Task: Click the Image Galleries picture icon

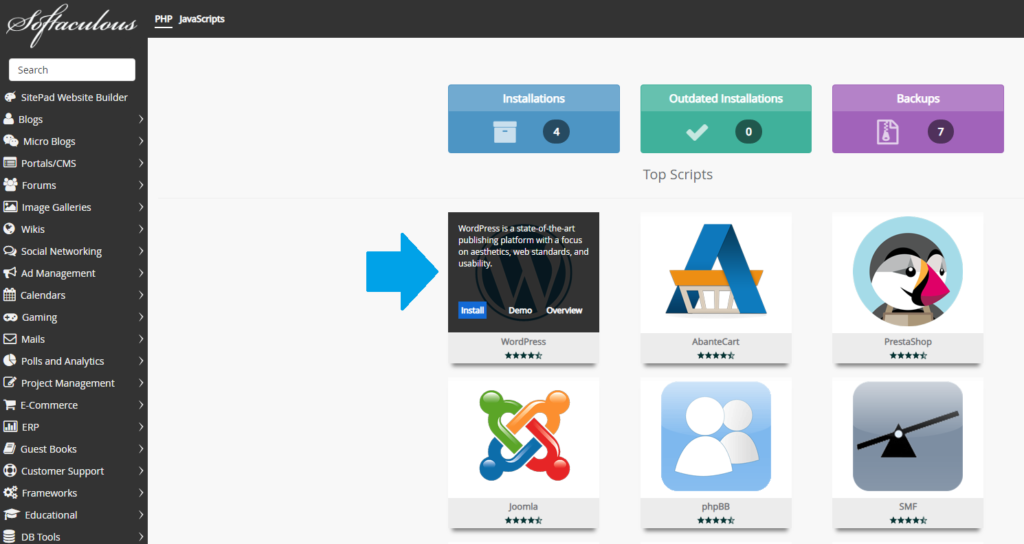Action: (x=10, y=207)
